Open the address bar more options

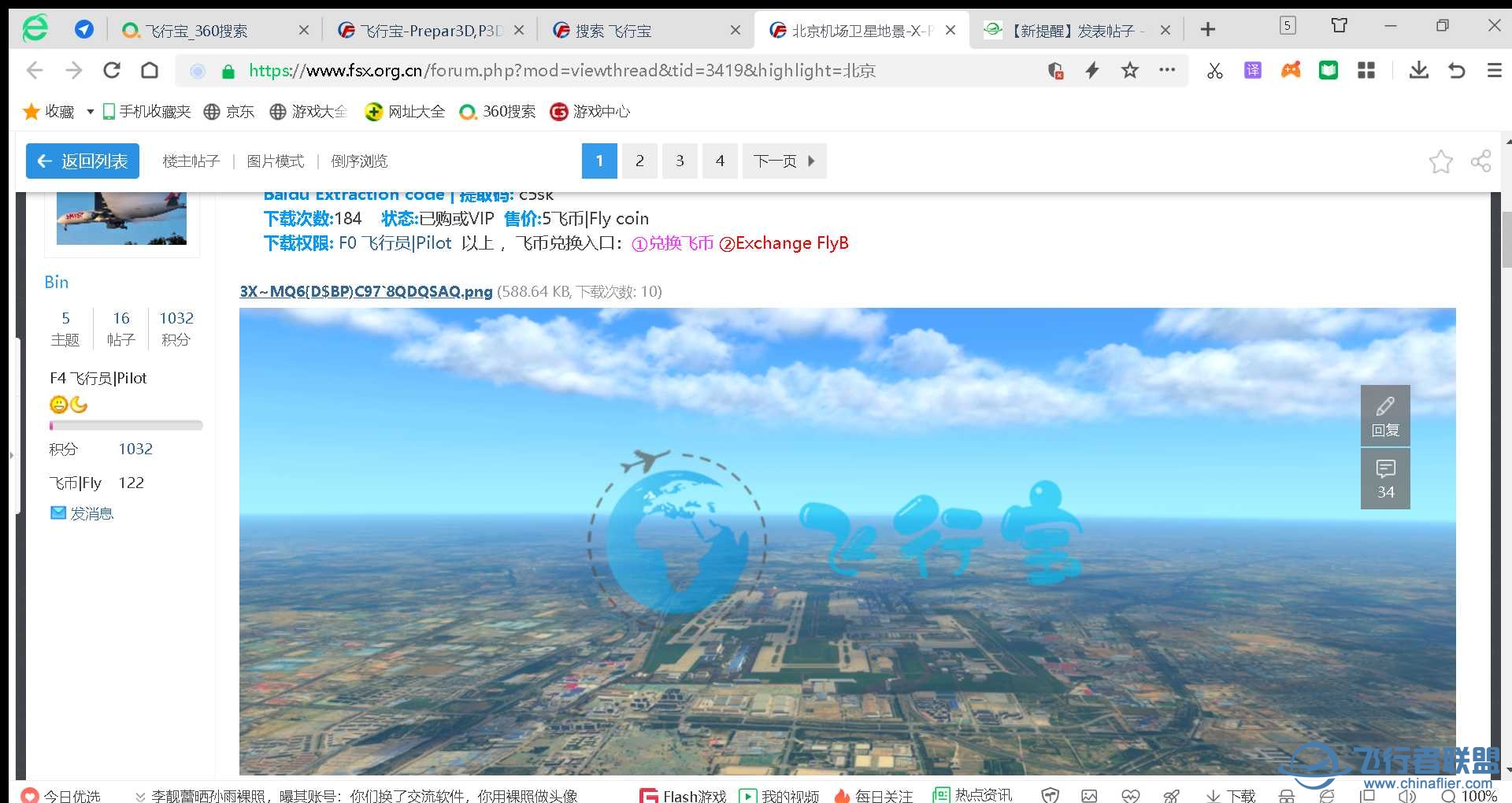tap(1167, 70)
